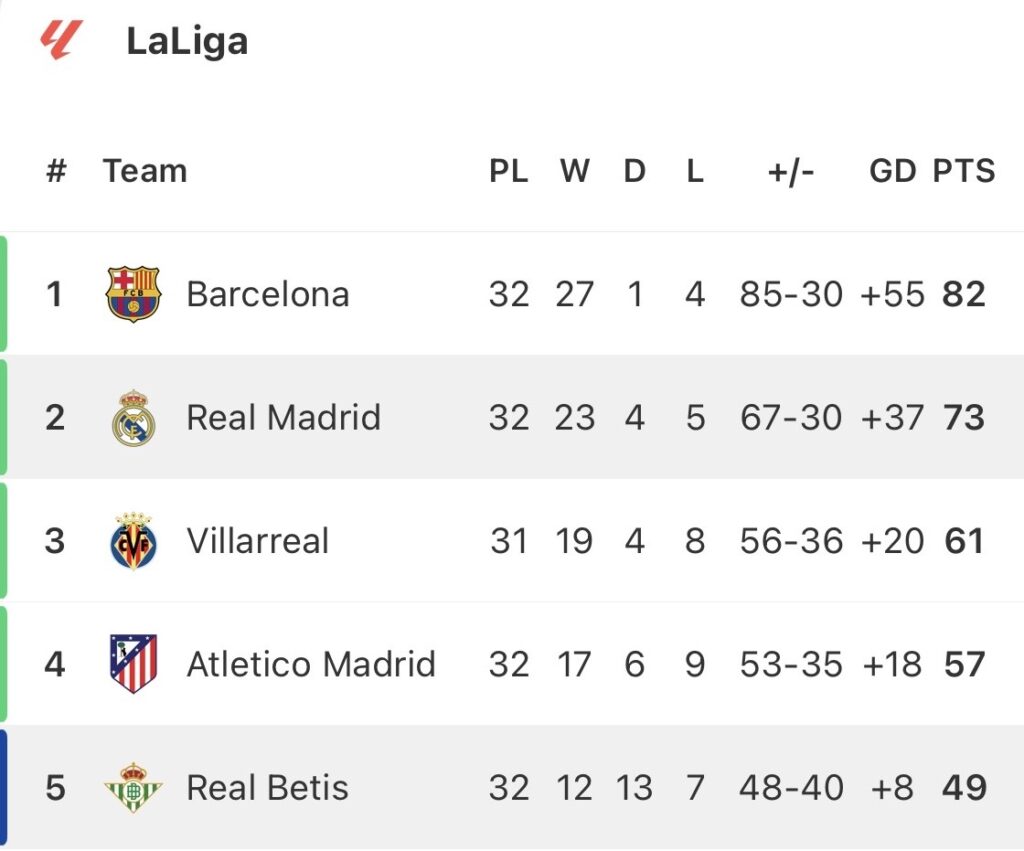This screenshot has height=851, width=1024.
Task: Select the Villarreal team name
Action: [257, 541]
